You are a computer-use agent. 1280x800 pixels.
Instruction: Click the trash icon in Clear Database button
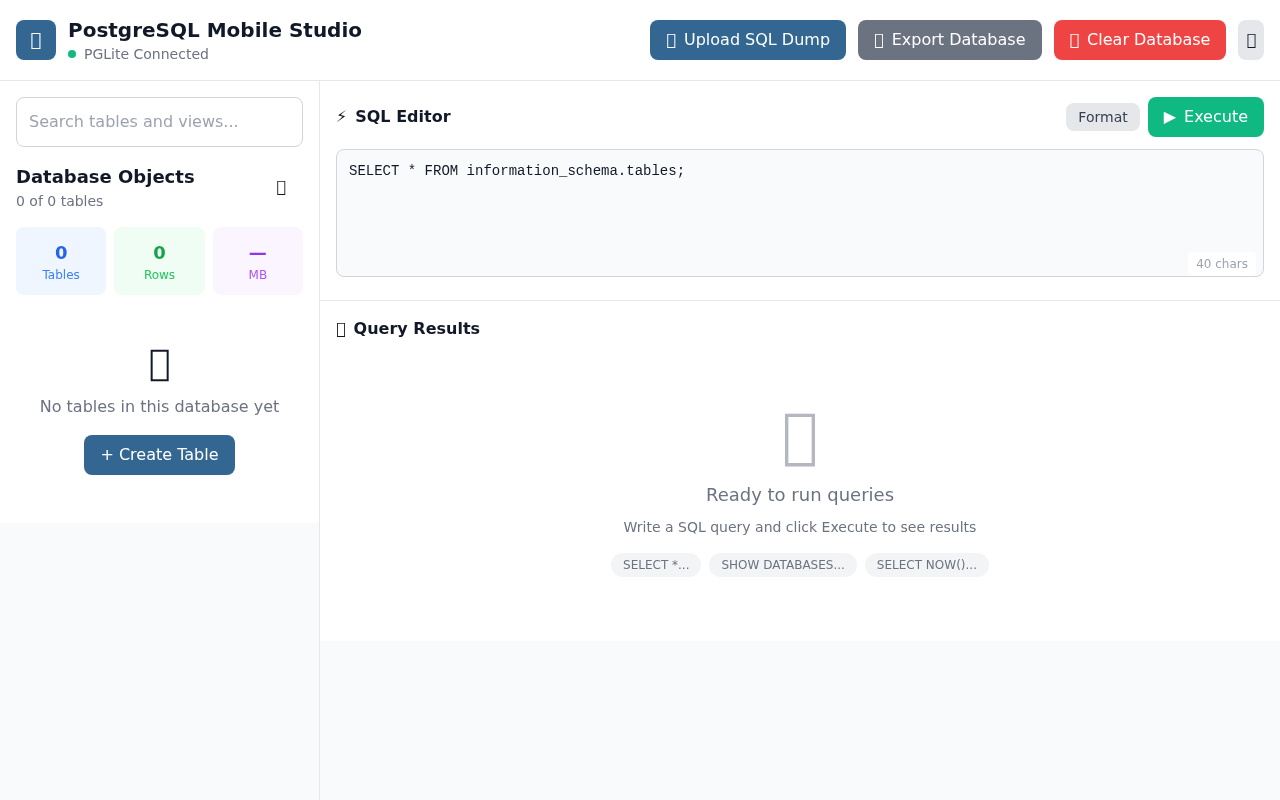[x=1076, y=40]
